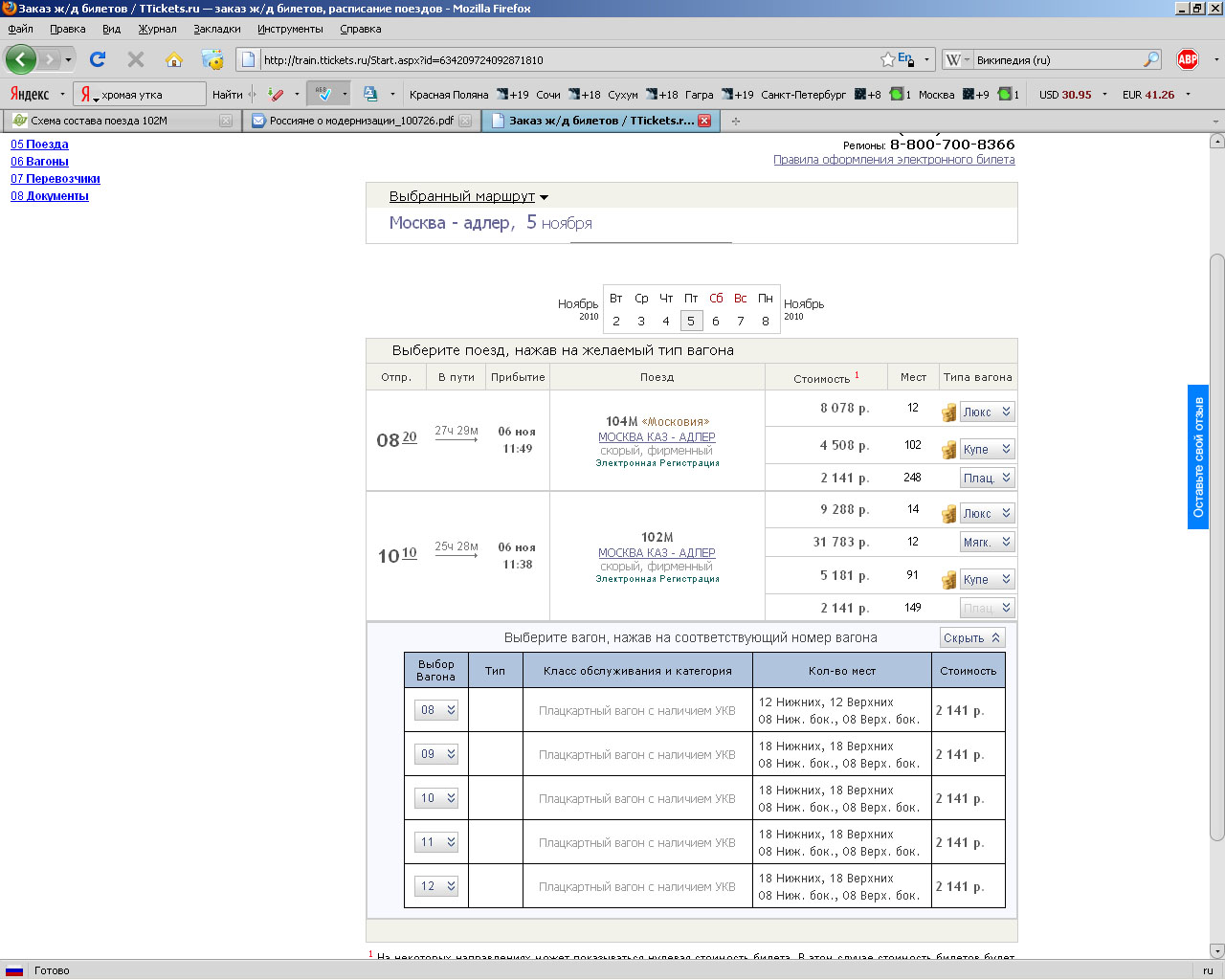
Task: Bookmark this page with the star icon
Action: tap(887, 59)
